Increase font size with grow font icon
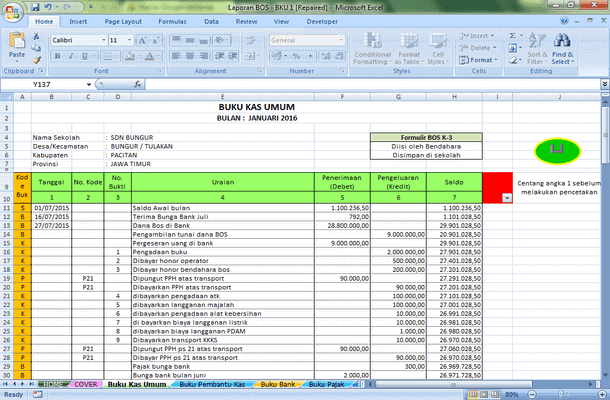The height and width of the screenshot is (400, 610). click(142, 40)
